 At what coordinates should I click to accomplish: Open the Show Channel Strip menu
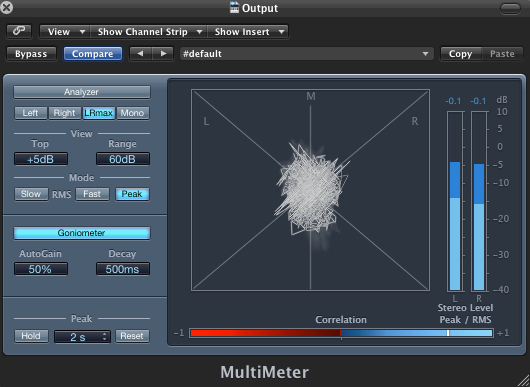point(148,32)
